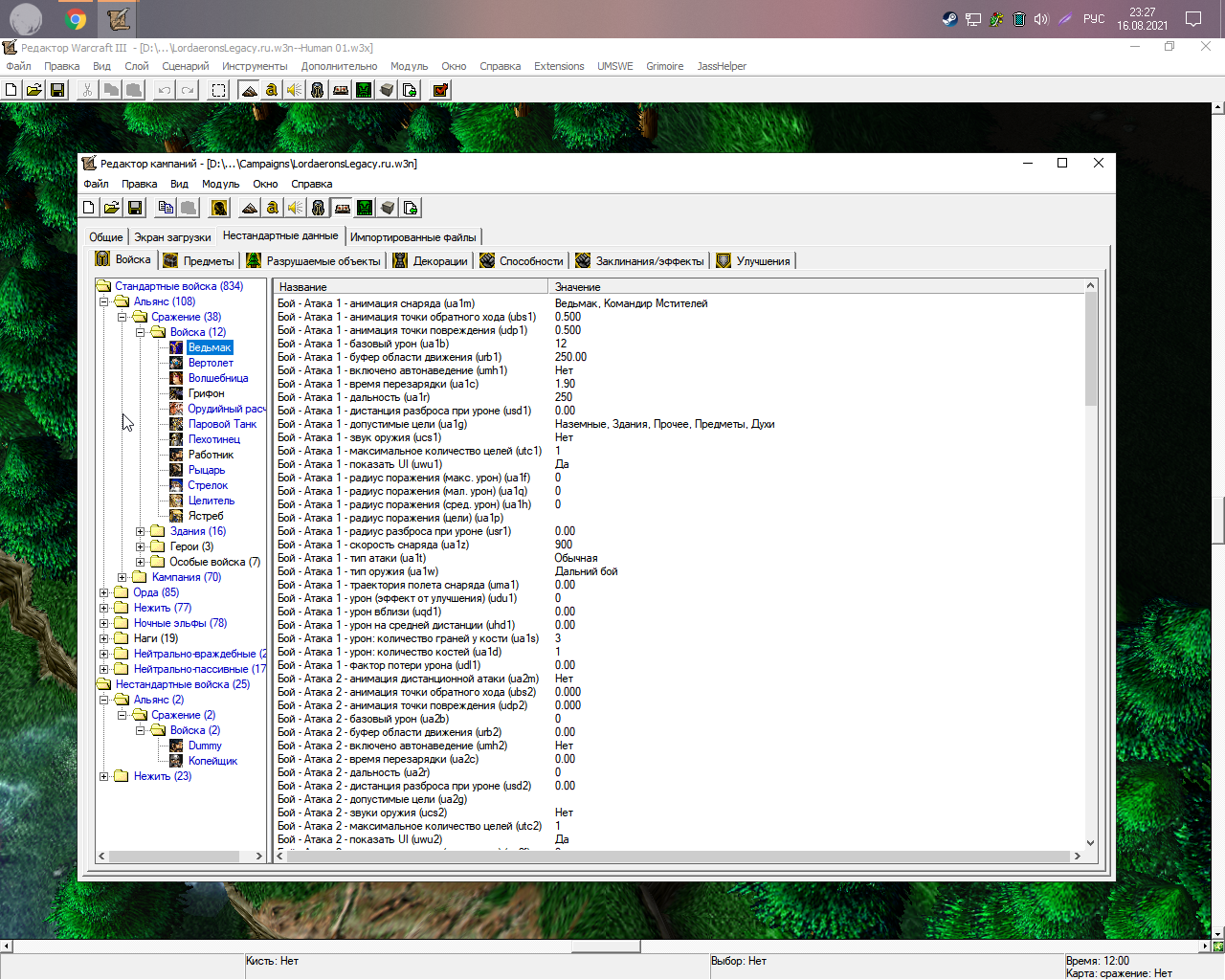1225x980 pixels.
Task: Save the map in World Editor toolbar
Action: tap(56, 90)
